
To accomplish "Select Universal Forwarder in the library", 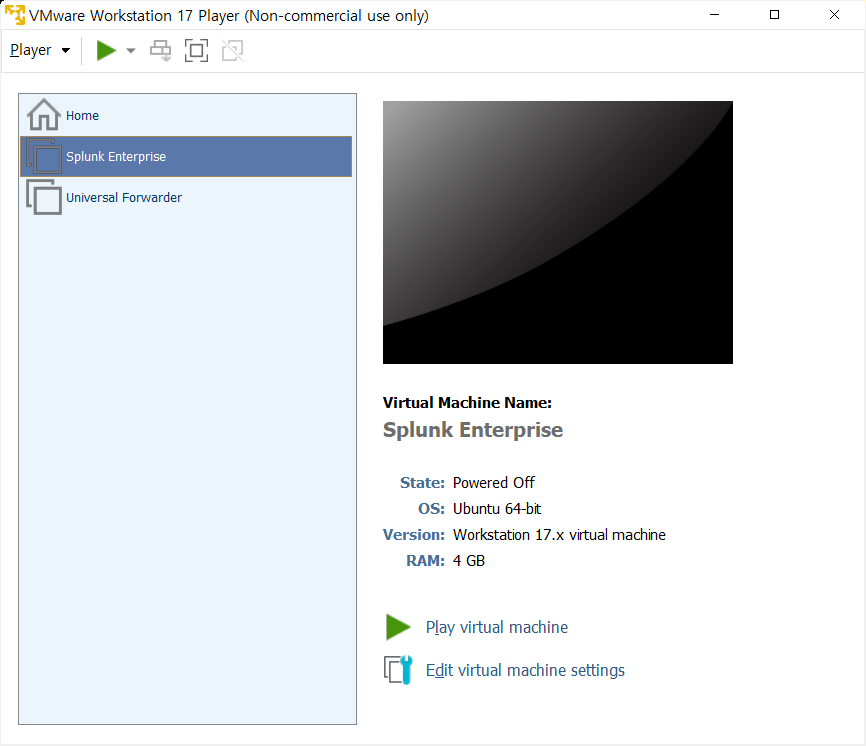I will [x=186, y=197].
